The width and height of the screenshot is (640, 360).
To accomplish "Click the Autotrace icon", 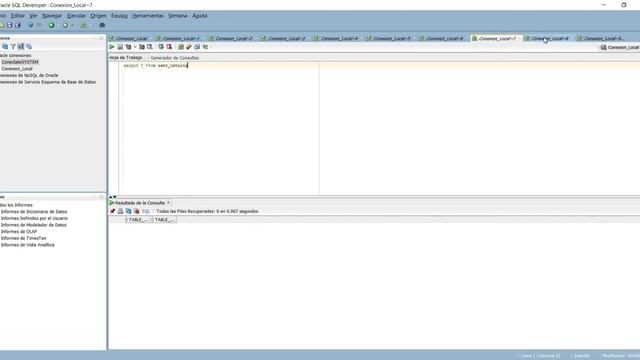I will (x=142, y=47).
